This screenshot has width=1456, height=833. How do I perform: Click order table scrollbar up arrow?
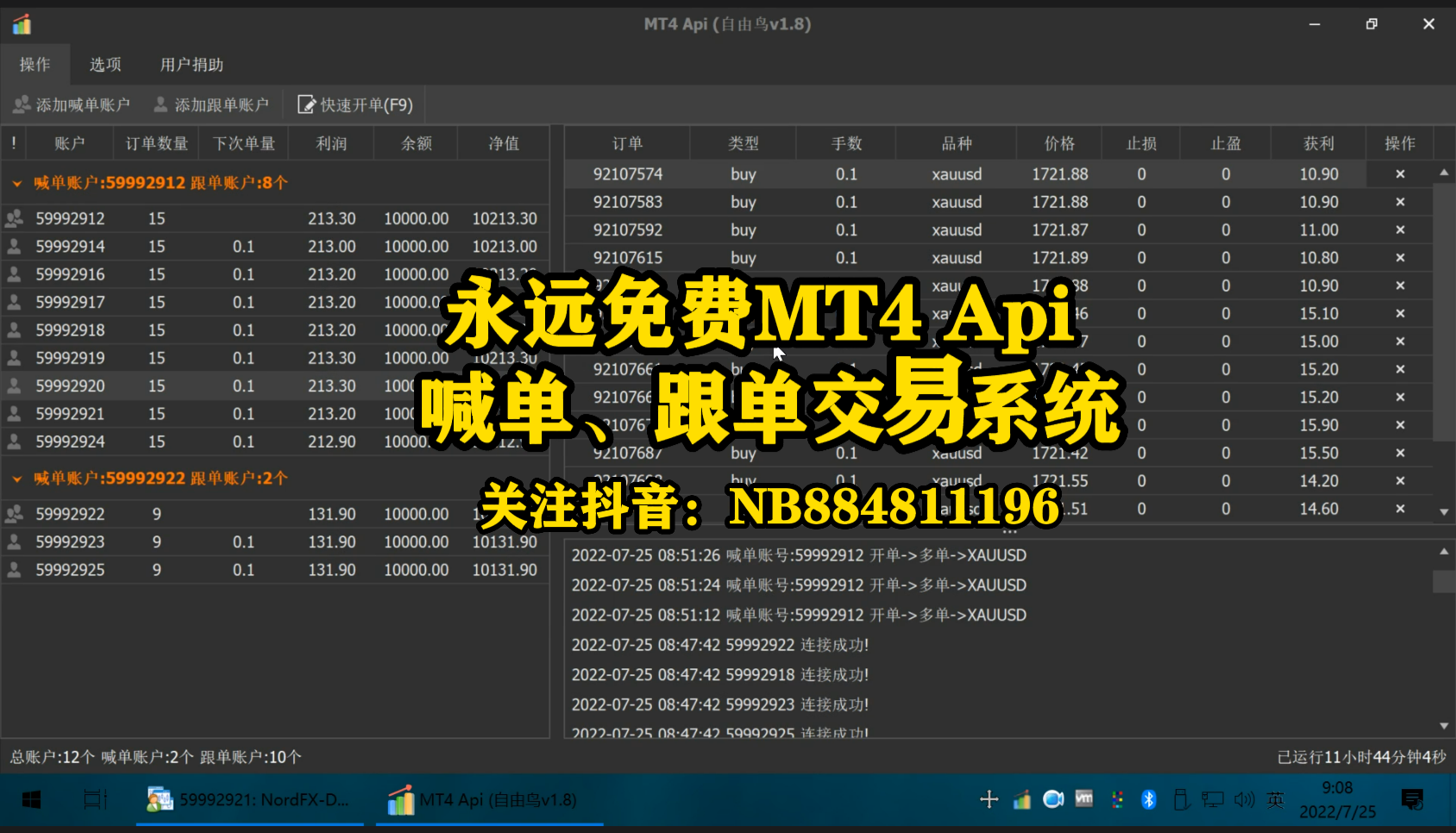(x=1444, y=172)
